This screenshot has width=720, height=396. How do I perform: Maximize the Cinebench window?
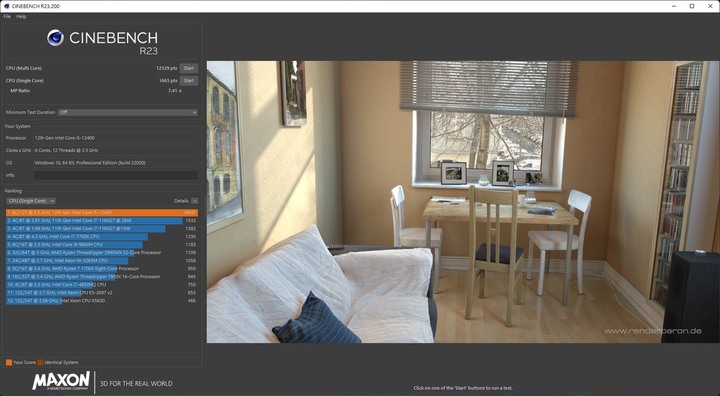692,6
